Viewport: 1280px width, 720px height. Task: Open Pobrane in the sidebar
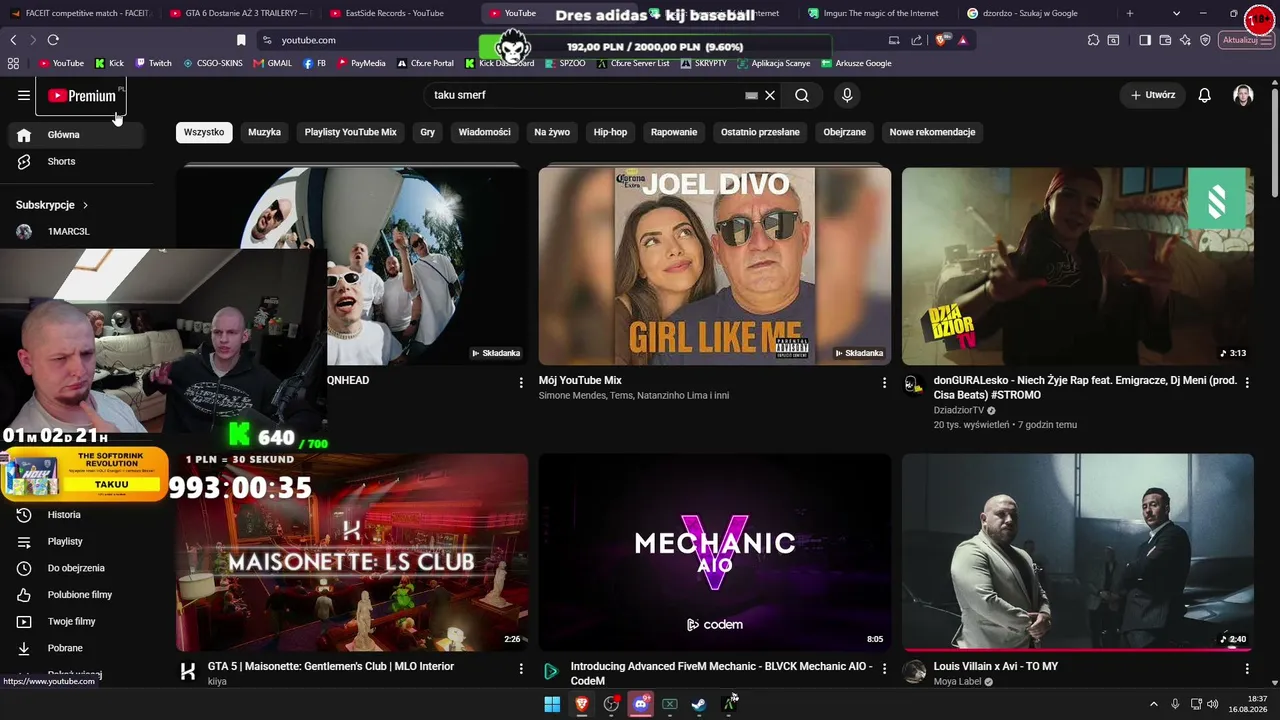click(x=77, y=648)
